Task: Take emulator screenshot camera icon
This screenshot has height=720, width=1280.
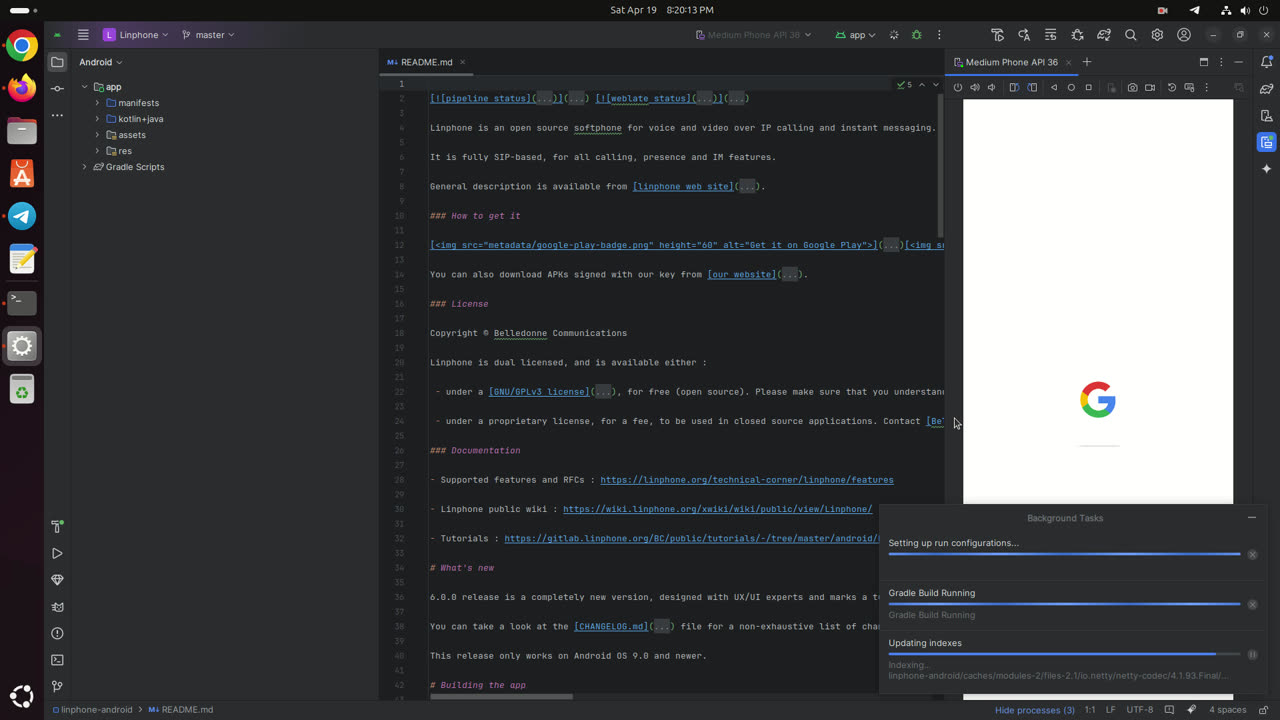Action: pyautogui.click(x=1132, y=88)
